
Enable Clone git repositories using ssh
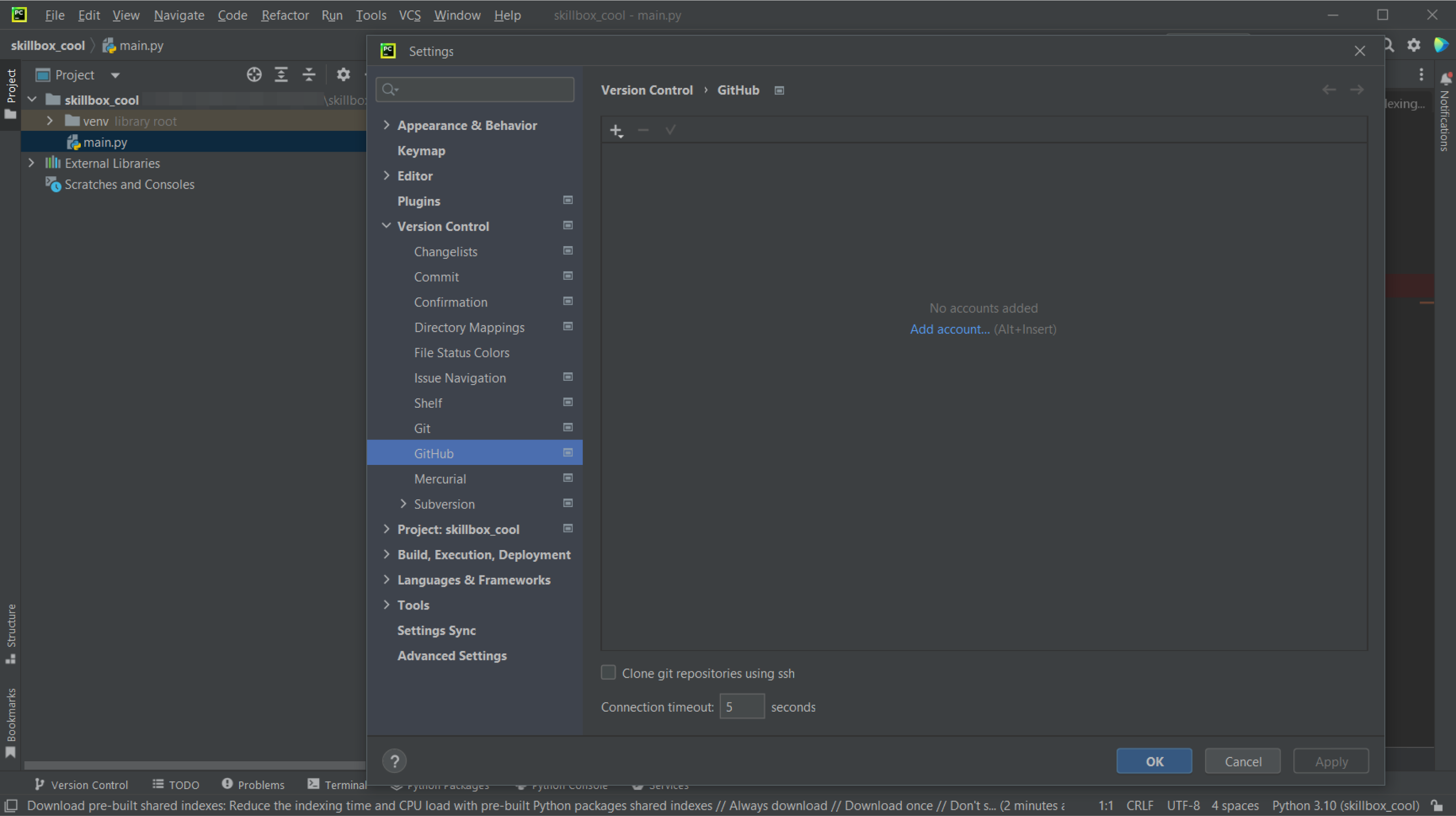tap(608, 672)
